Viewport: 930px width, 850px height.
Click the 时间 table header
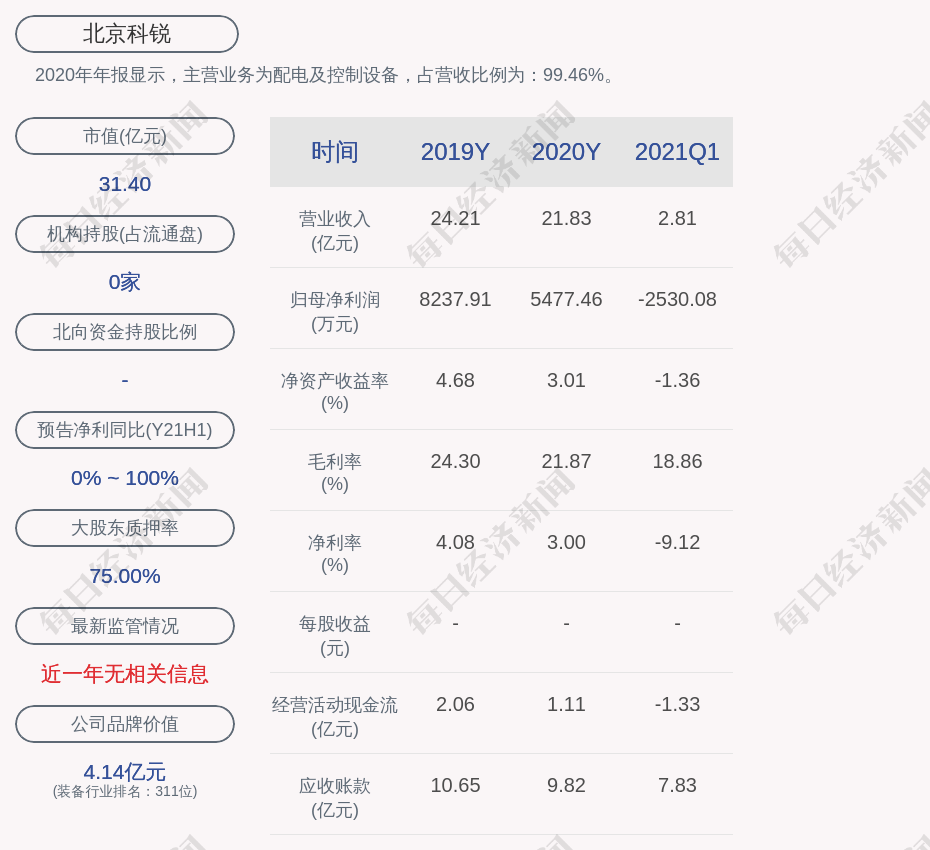pos(335,152)
